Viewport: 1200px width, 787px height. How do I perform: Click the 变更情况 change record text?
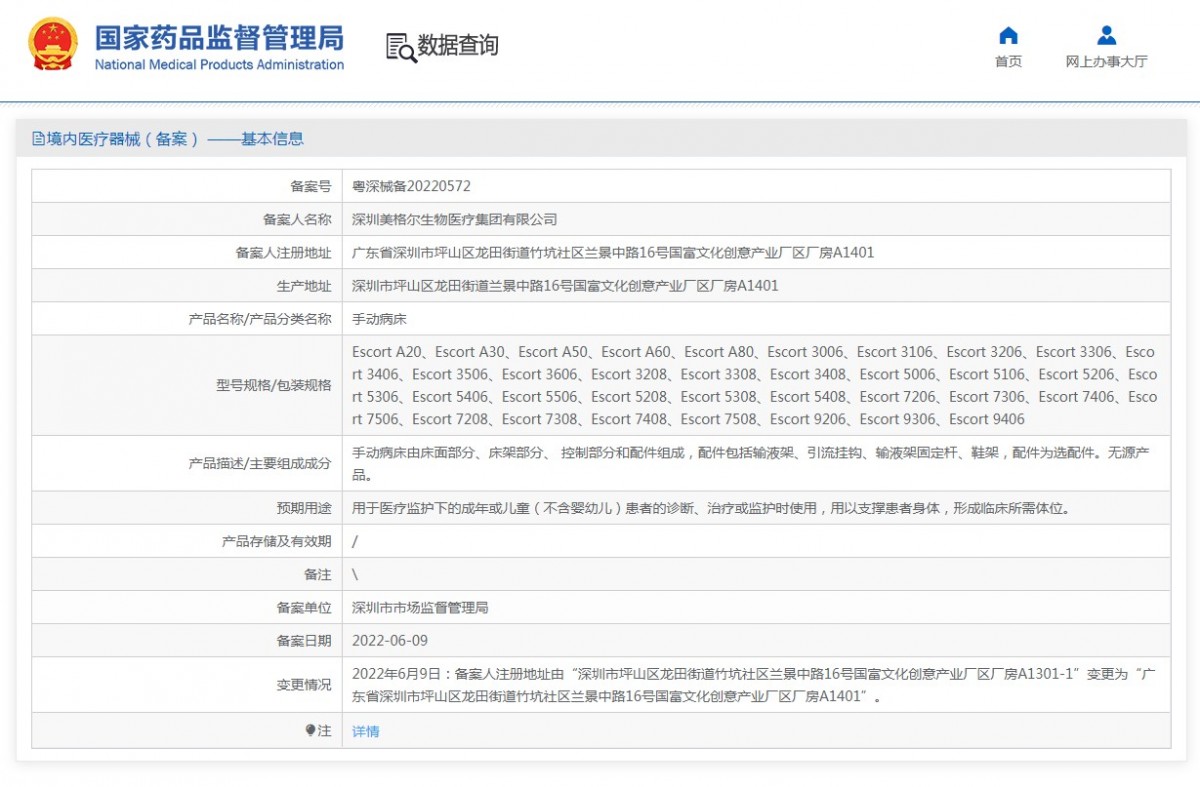pos(755,685)
